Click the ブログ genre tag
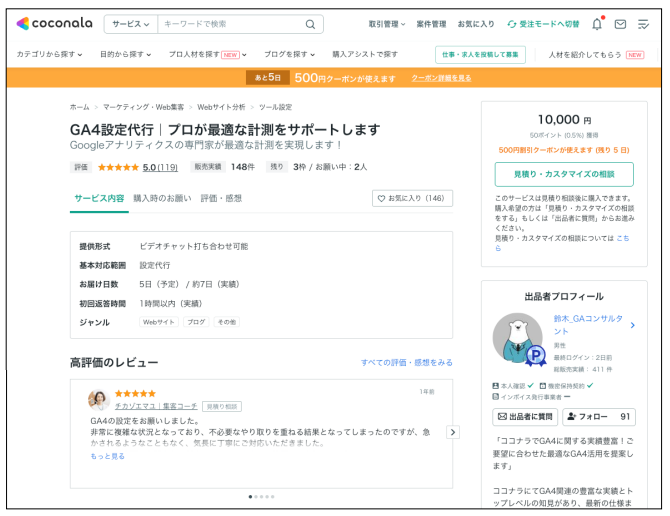This screenshot has width=670, height=516. click(196, 322)
